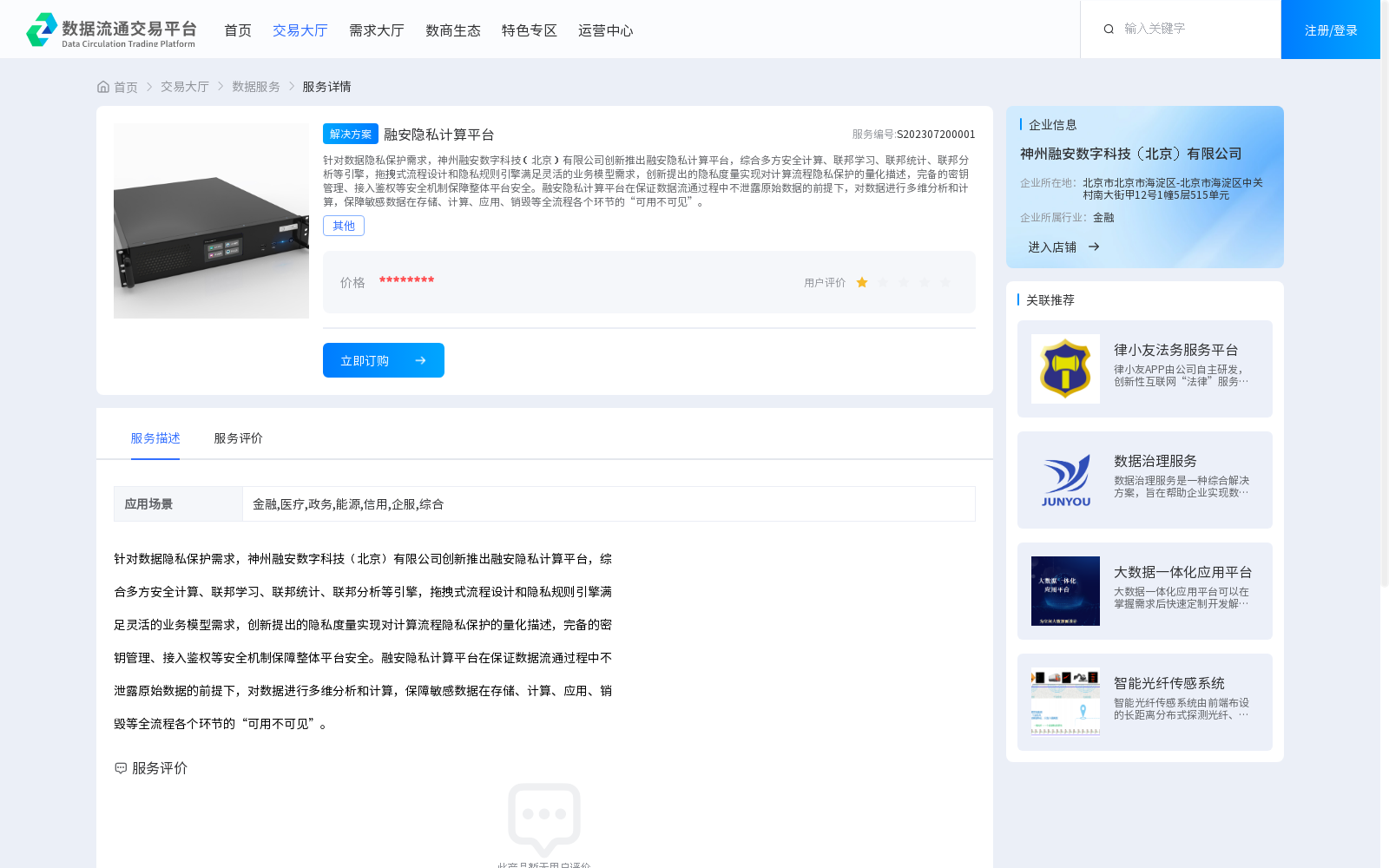The width and height of the screenshot is (1389, 868).
Task: Click service number S202307200001
Action: pos(936,135)
